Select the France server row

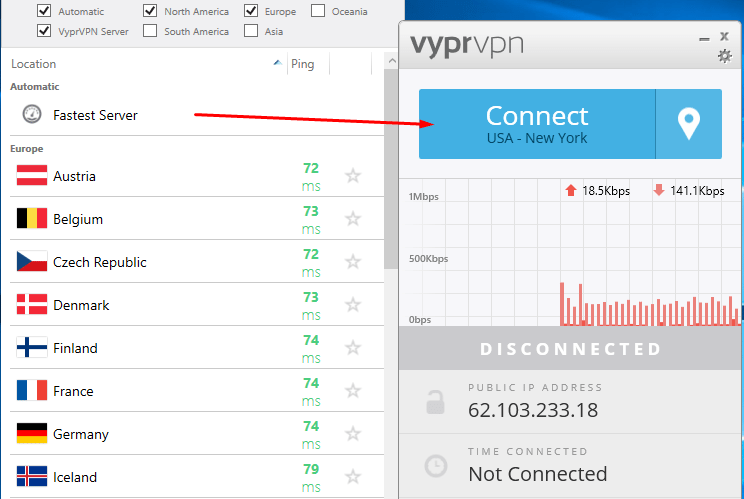pos(196,391)
